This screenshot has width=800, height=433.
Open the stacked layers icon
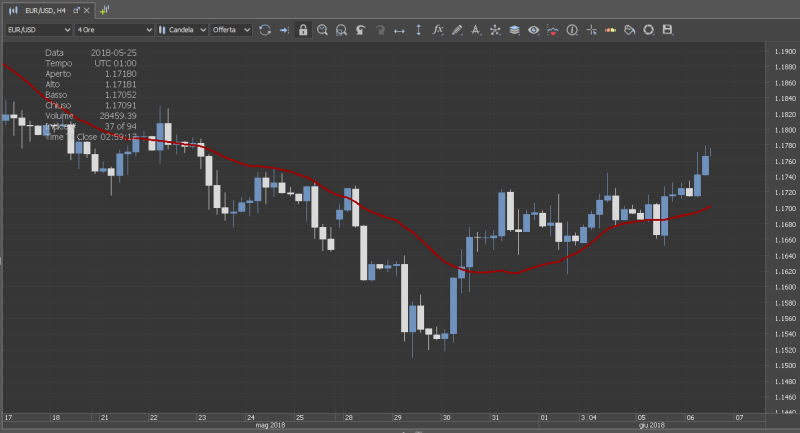513,30
